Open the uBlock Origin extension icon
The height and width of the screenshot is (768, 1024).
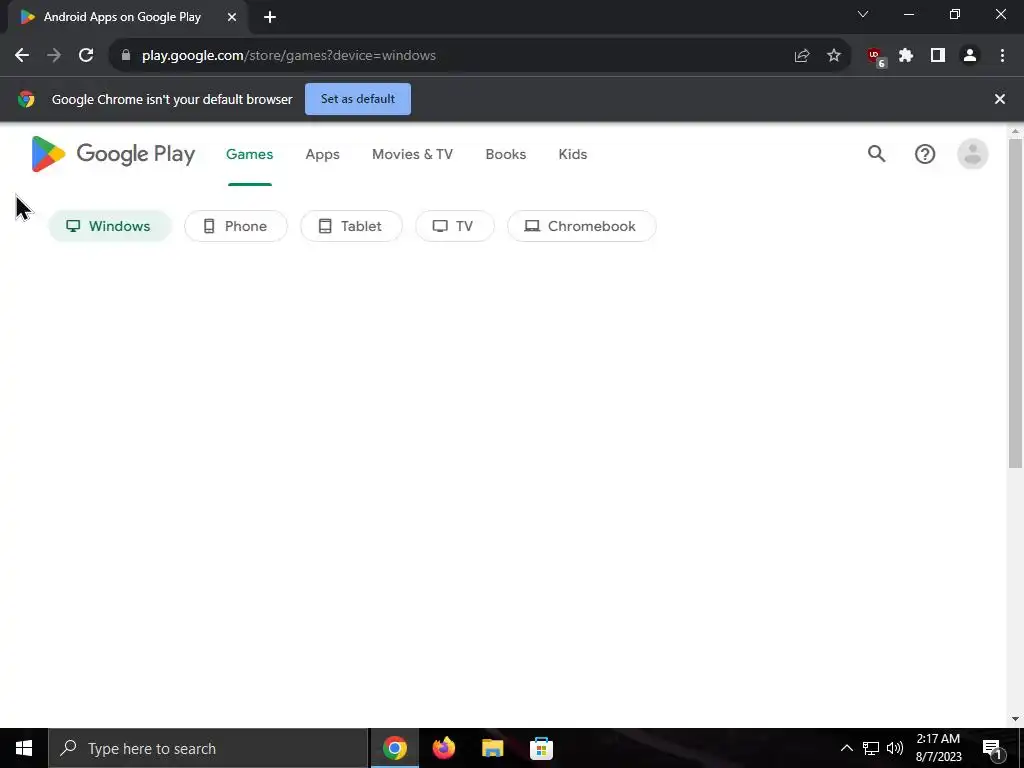[x=876, y=57]
